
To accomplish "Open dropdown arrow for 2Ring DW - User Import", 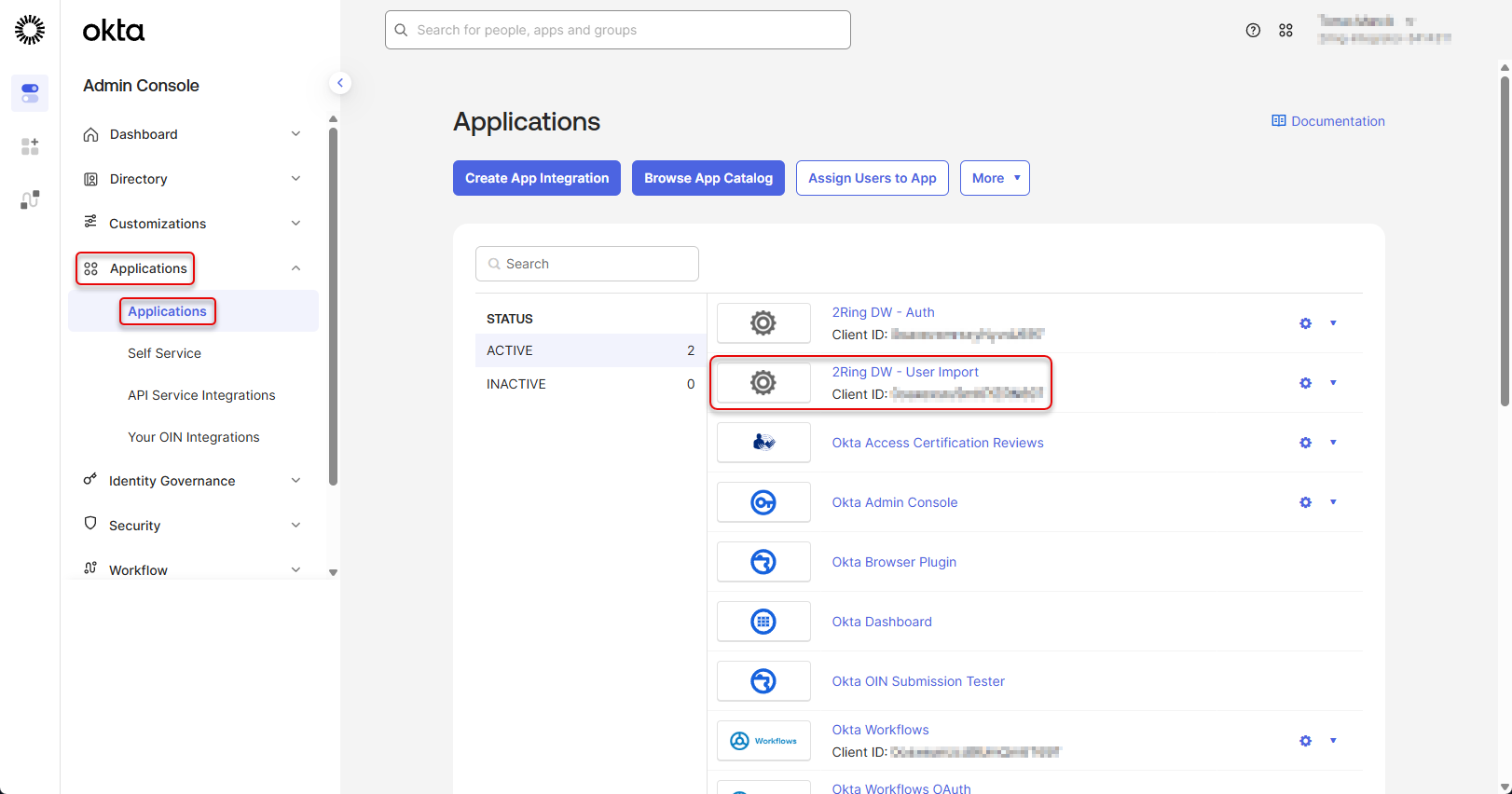I will pos(1333,383).
